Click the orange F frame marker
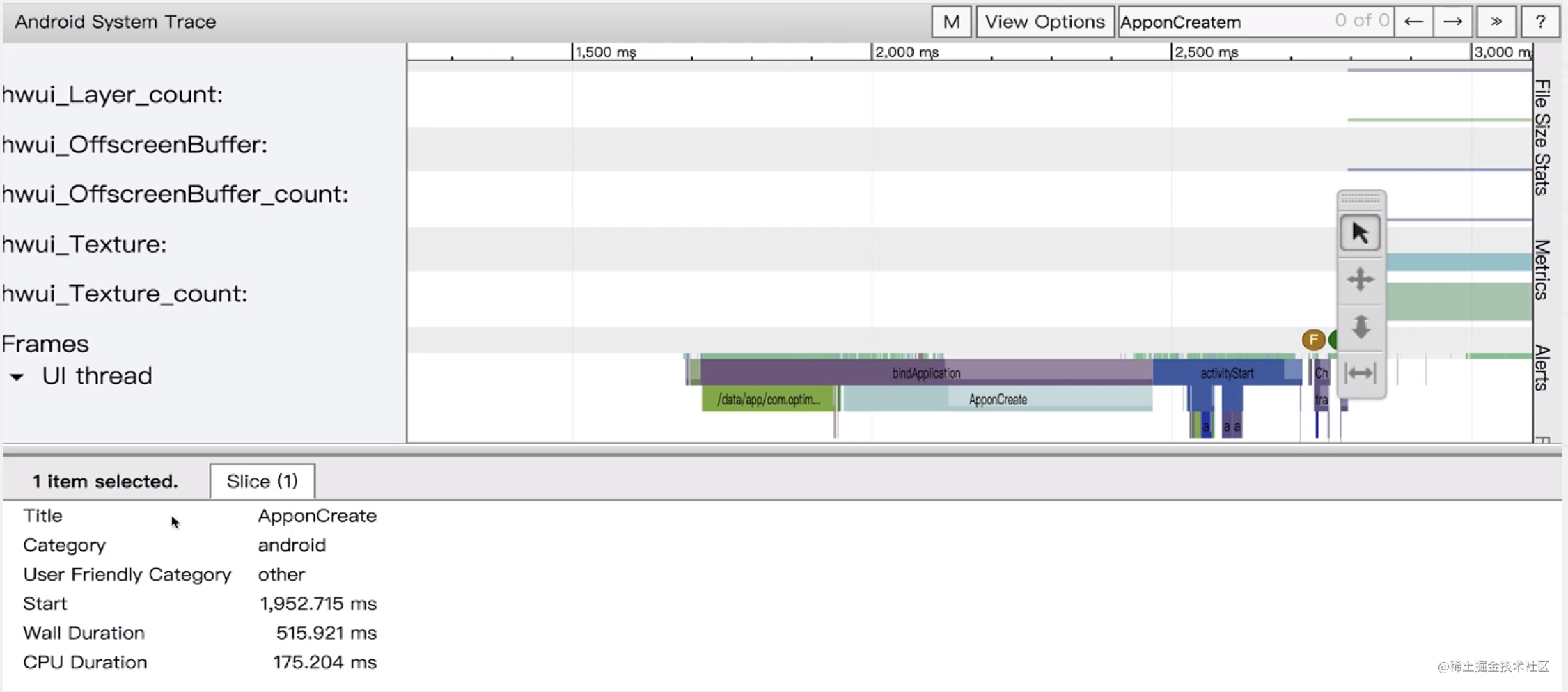Viewport: 1568px width, 692px height. [1313, 340]
